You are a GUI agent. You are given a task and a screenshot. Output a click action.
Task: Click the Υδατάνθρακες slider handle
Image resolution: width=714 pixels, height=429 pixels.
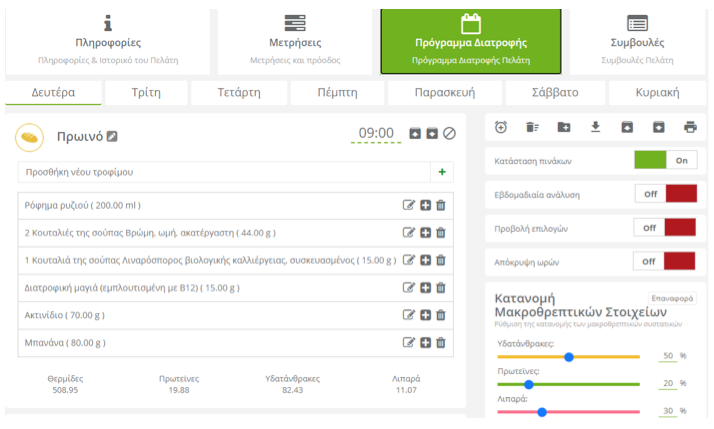pyautogui.click(x=569, y=357)
